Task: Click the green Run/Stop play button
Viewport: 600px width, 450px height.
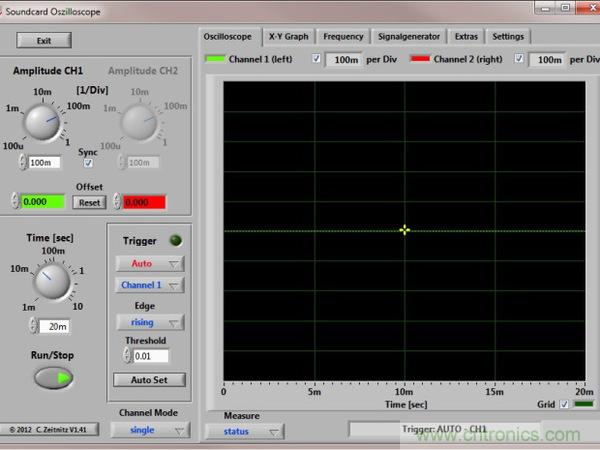Action: pyautogui.click(x=53, y=378)
